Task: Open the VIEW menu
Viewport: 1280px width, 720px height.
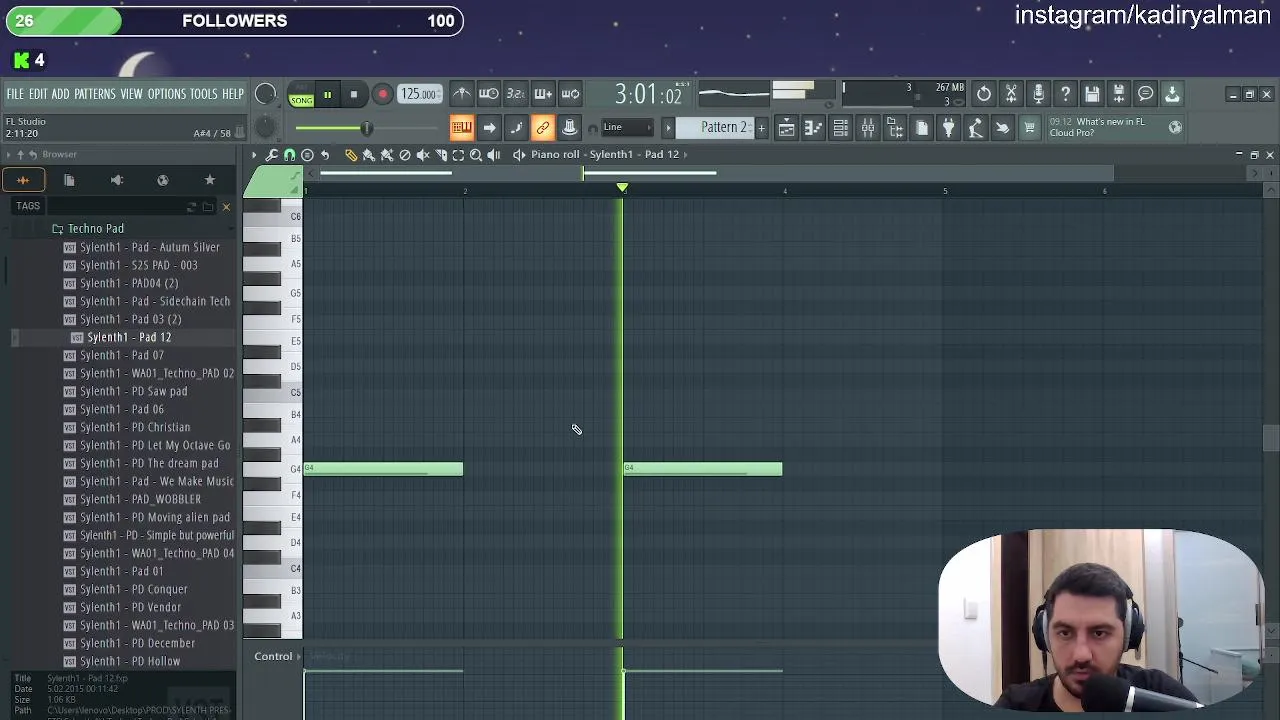Action: coord(132,94)
